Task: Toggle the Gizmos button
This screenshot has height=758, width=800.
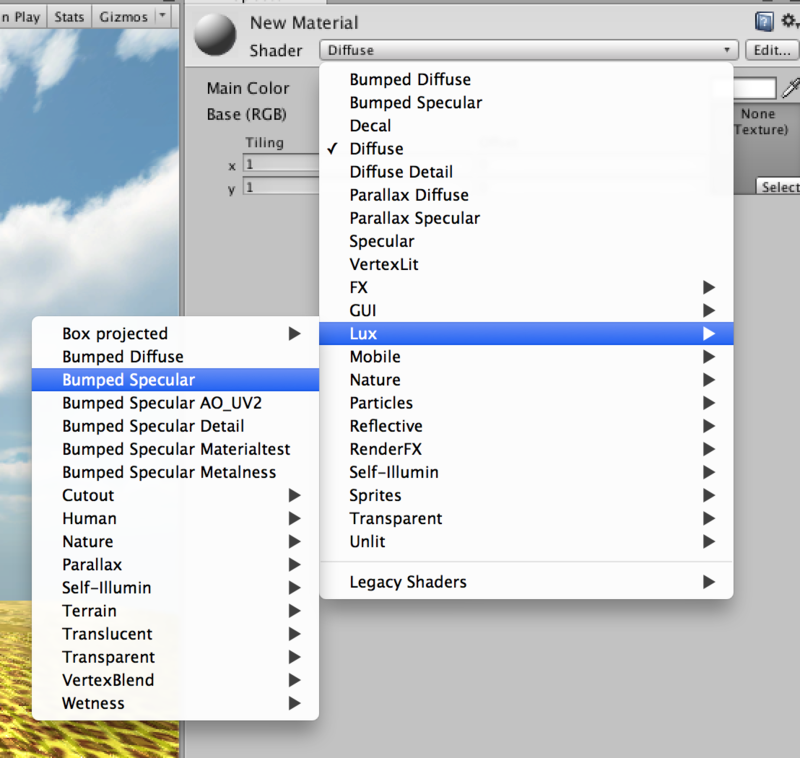Action: (x=123, y=17)
